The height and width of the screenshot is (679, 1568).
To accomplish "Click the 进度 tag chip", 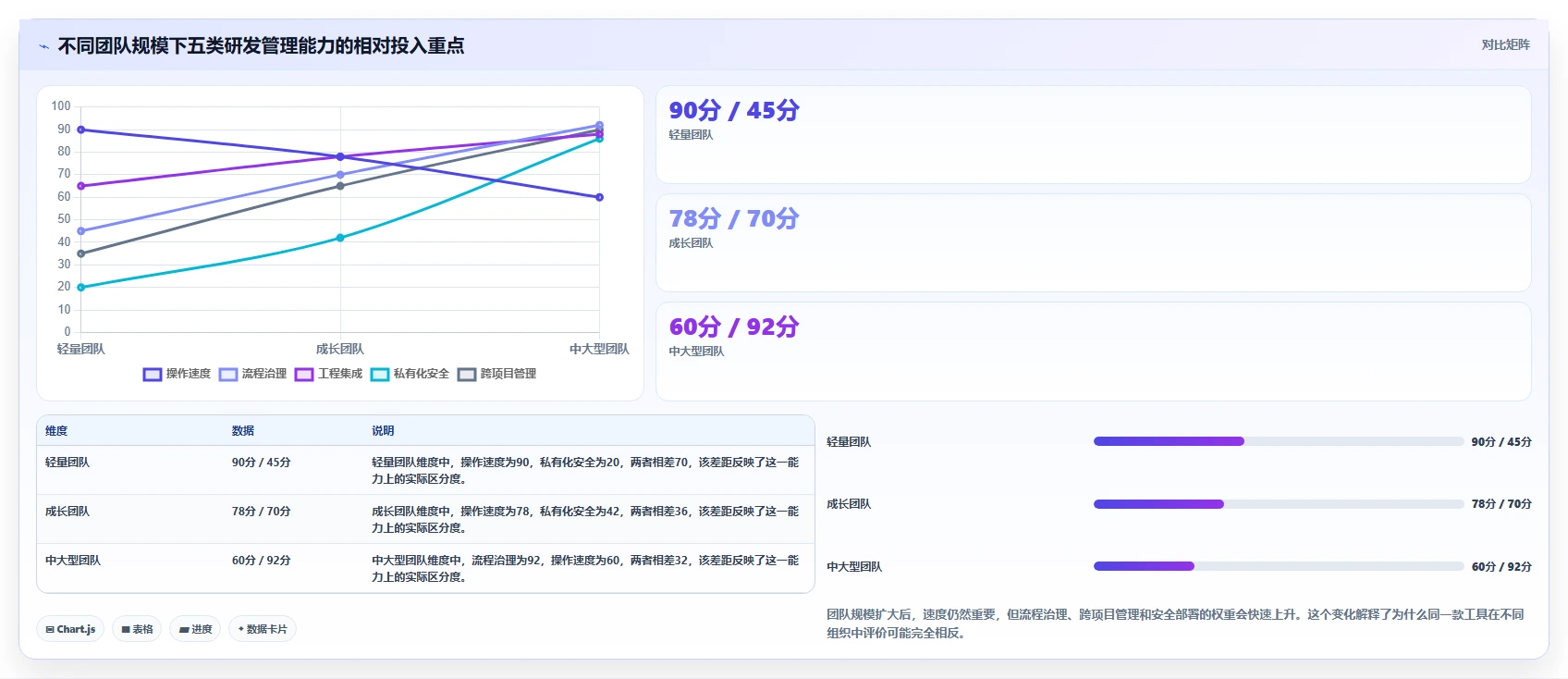I will click(195, 629).
